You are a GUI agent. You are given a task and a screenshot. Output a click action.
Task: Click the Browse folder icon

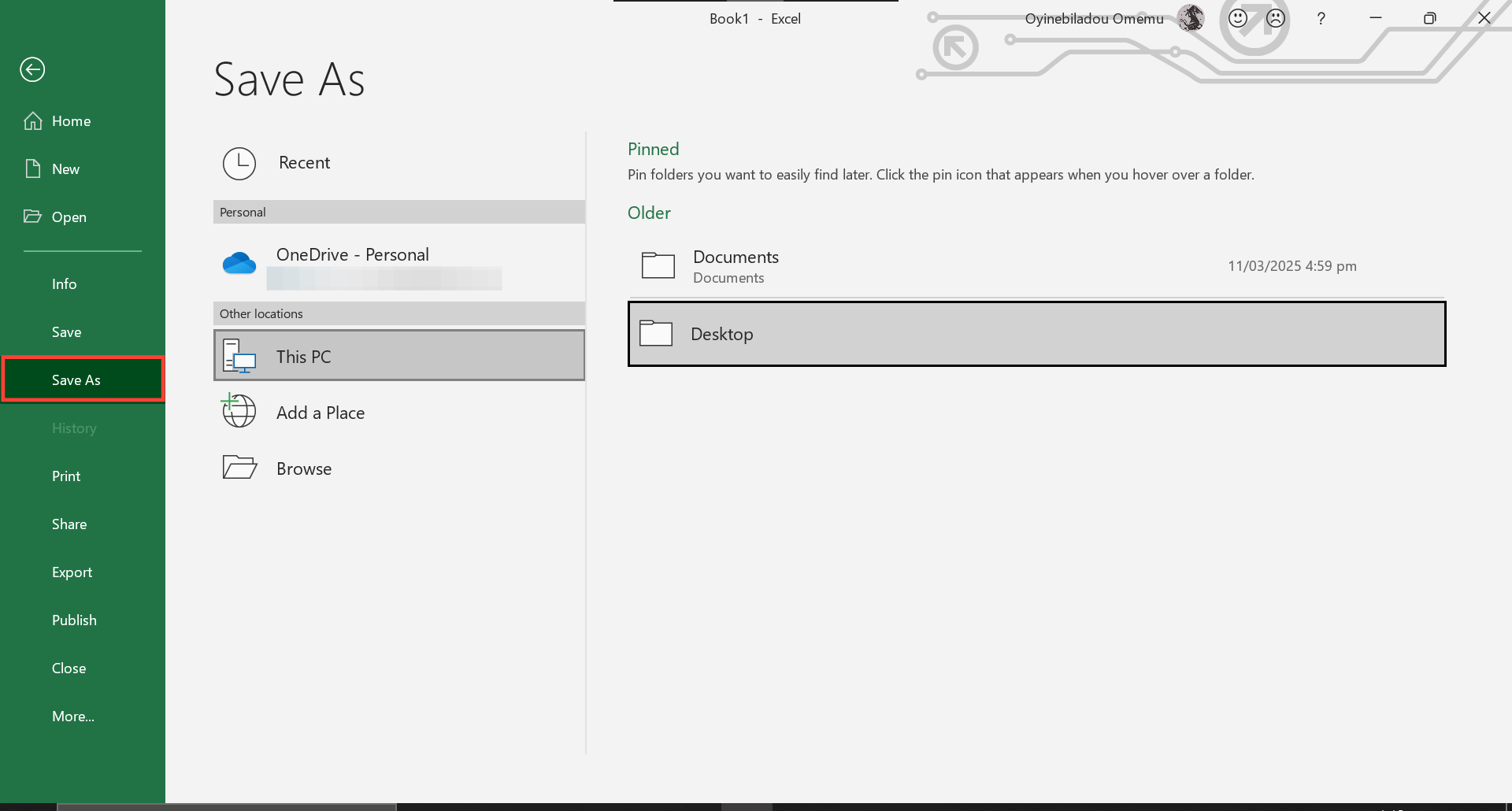[x=239, y=468]
